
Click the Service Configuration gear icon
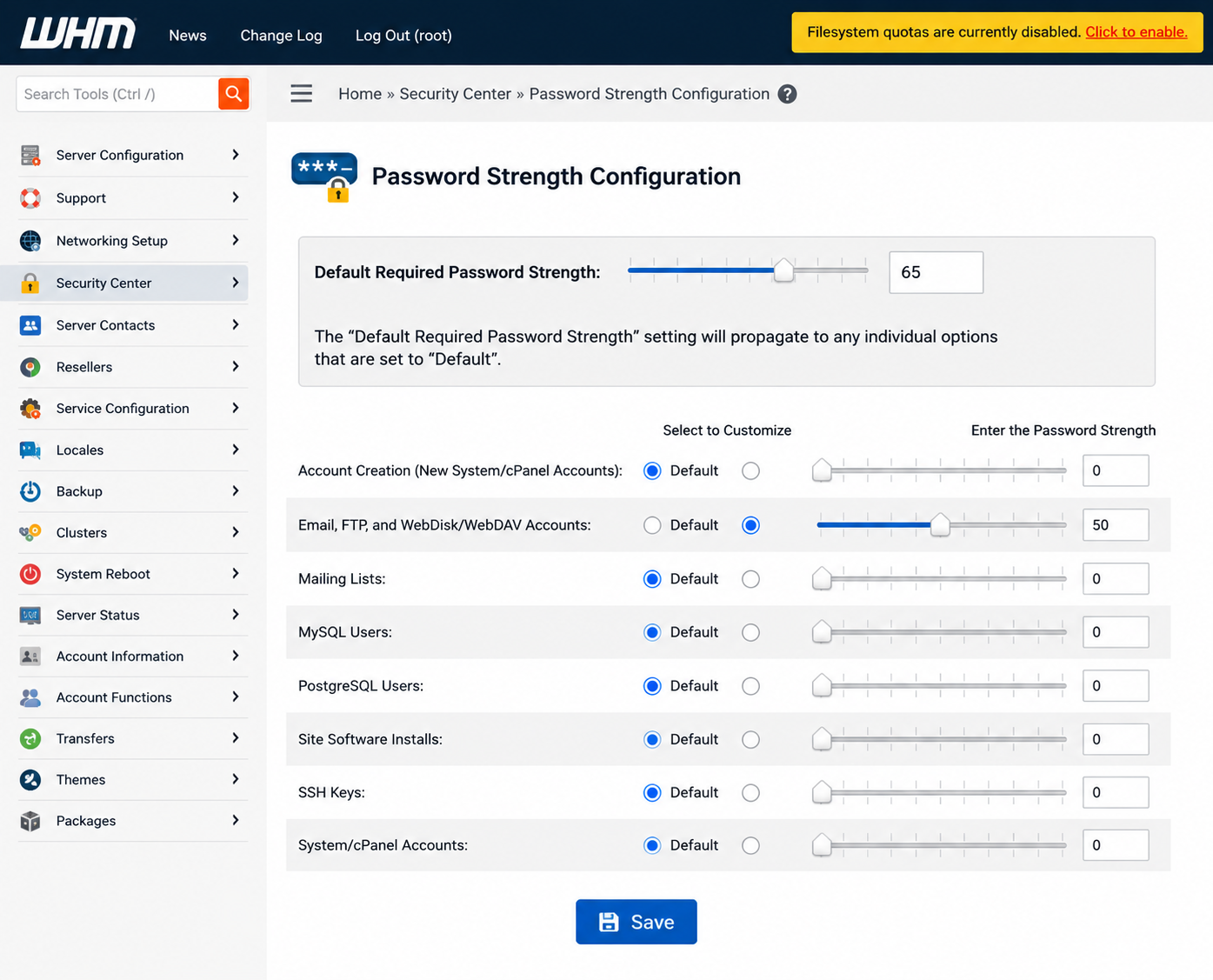[x=30, y=408]
